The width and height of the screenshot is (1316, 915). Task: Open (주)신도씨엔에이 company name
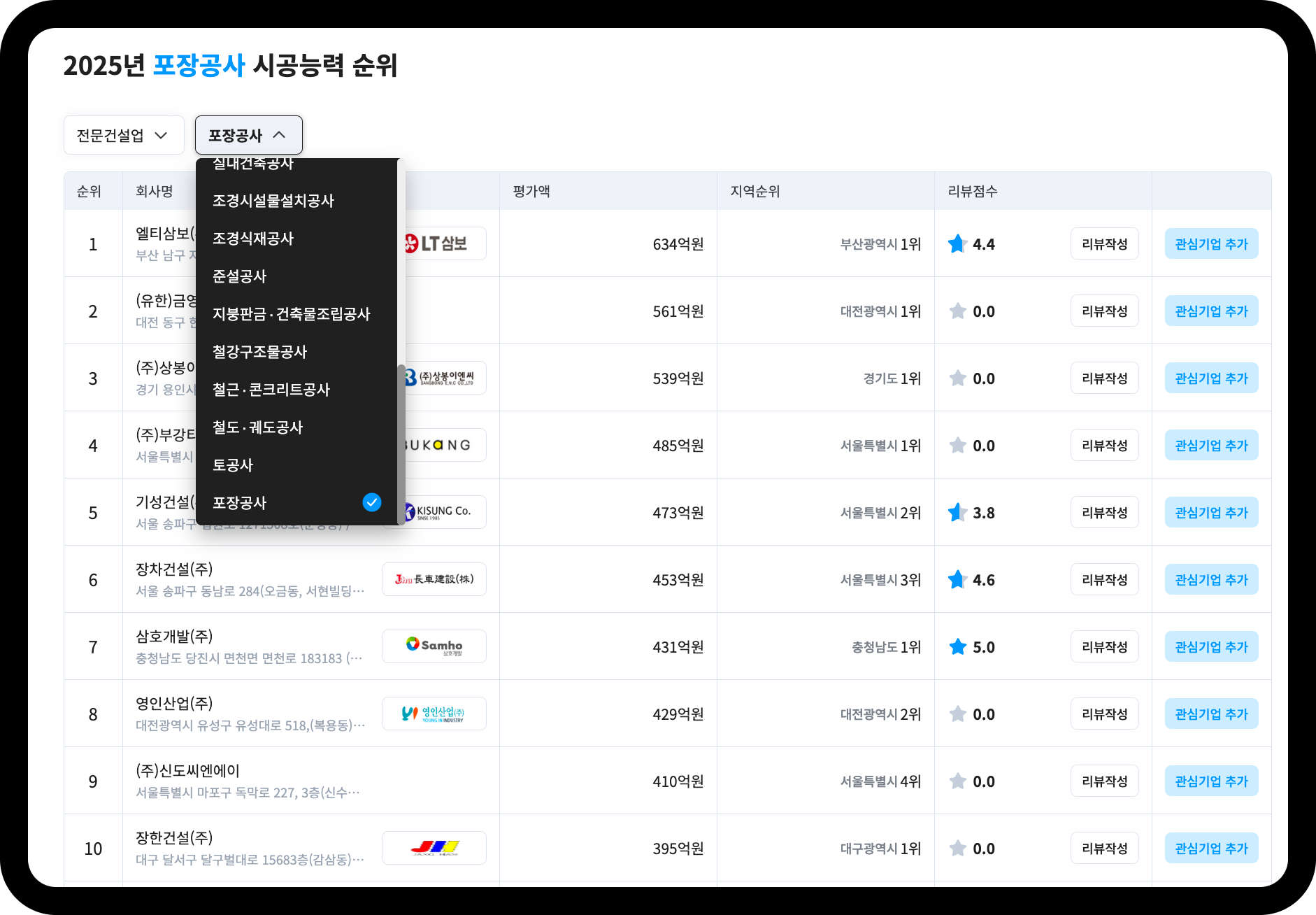click(x=187, y=770)
